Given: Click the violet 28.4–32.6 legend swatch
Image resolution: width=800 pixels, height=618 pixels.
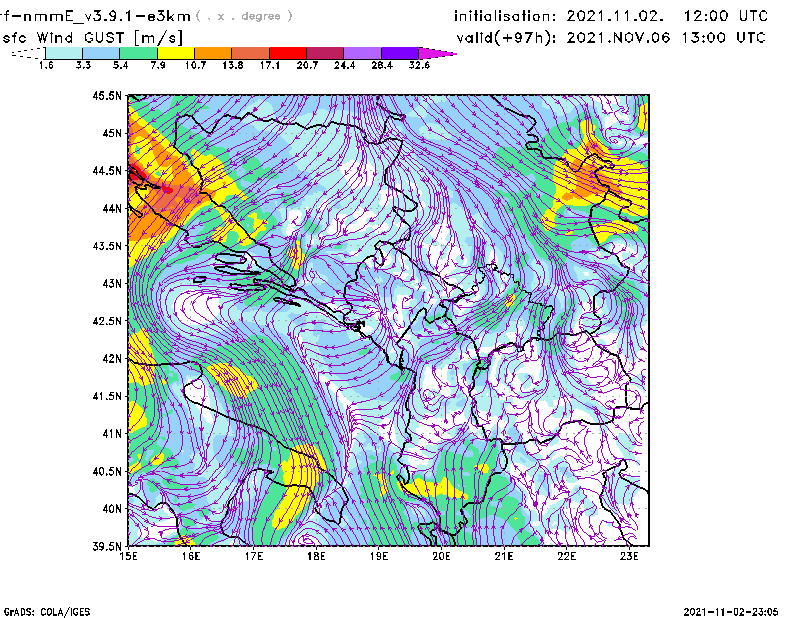Looking at the screenshot, I should 399,53.
